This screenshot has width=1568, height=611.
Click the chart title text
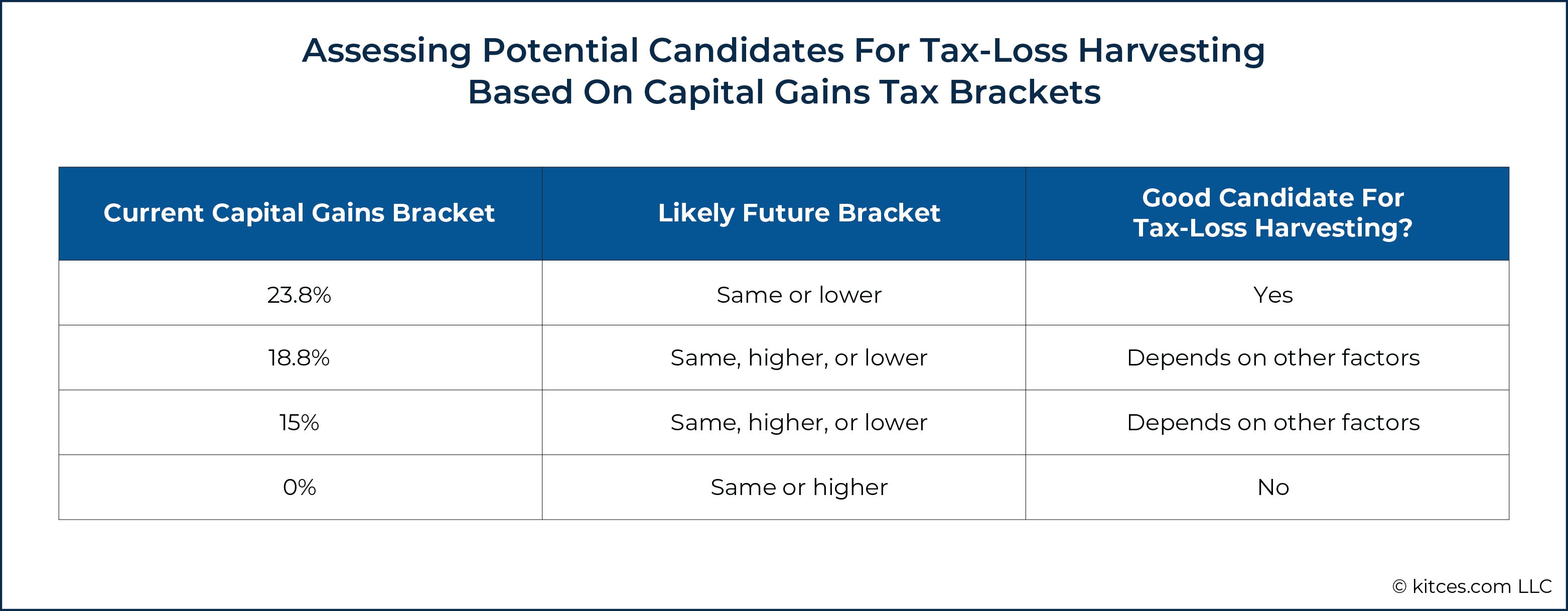784,71
